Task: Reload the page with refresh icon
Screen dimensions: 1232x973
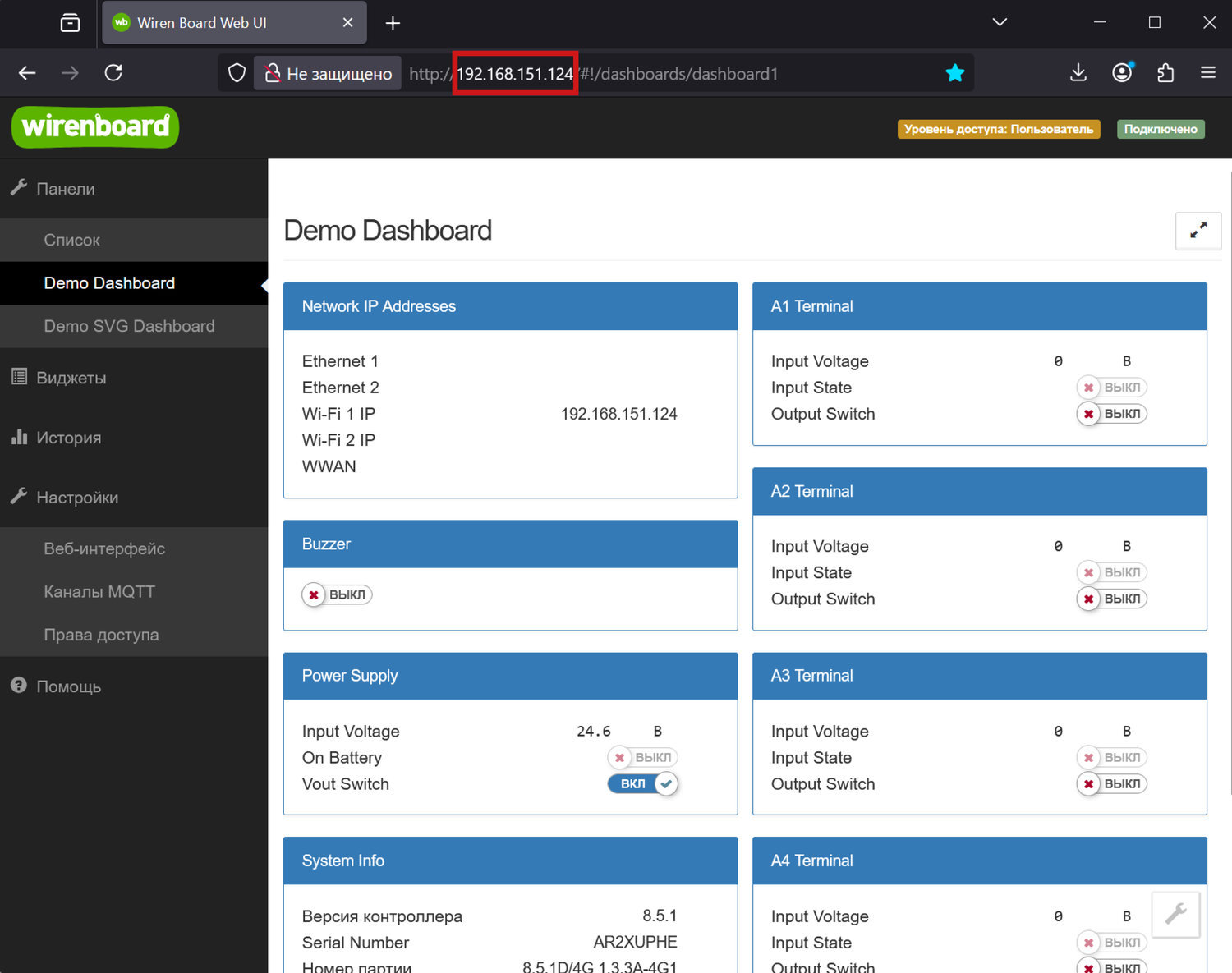Action: (113, 73)
